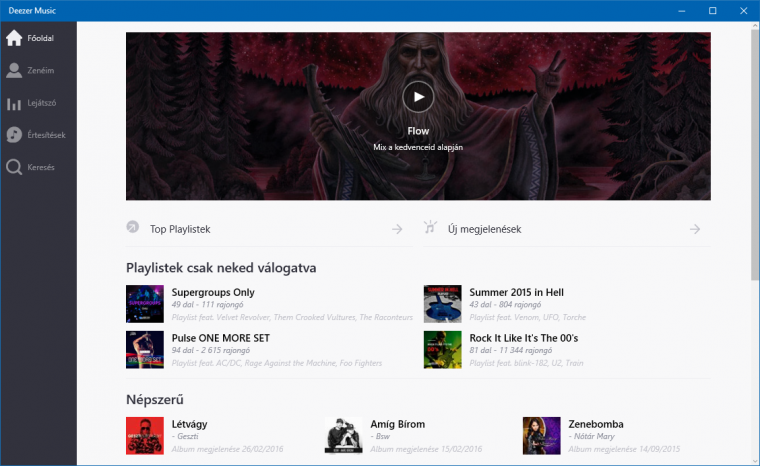Viewport: 760px width, 466px height.
Task: Click 'Playlist feat. Venom, UFO, Torche' text
Action: (x=527, y=317)
